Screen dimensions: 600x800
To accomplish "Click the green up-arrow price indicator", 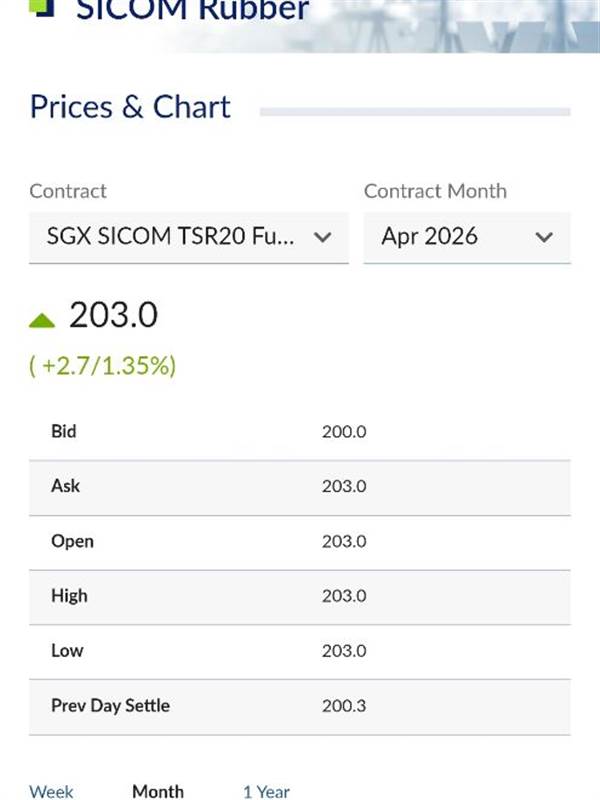I will coord(42,320).
